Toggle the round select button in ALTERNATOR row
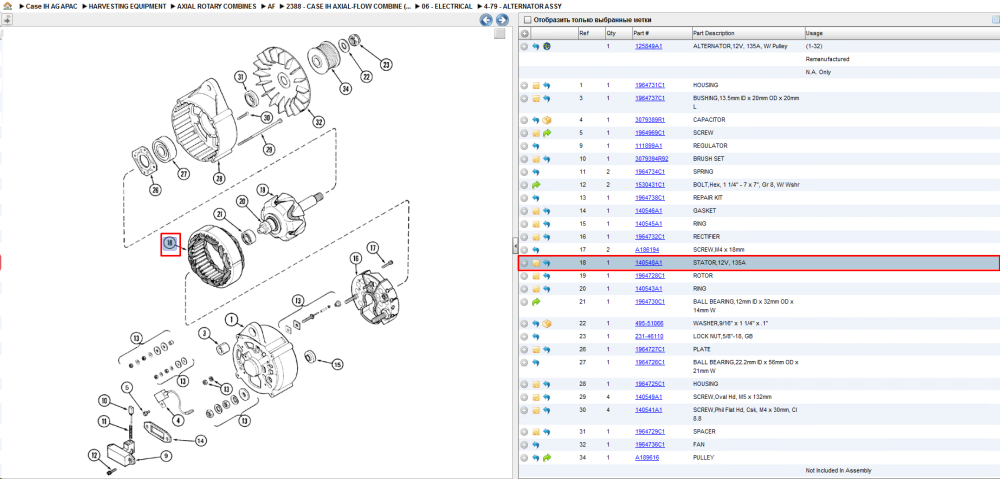 pos(524,47)
